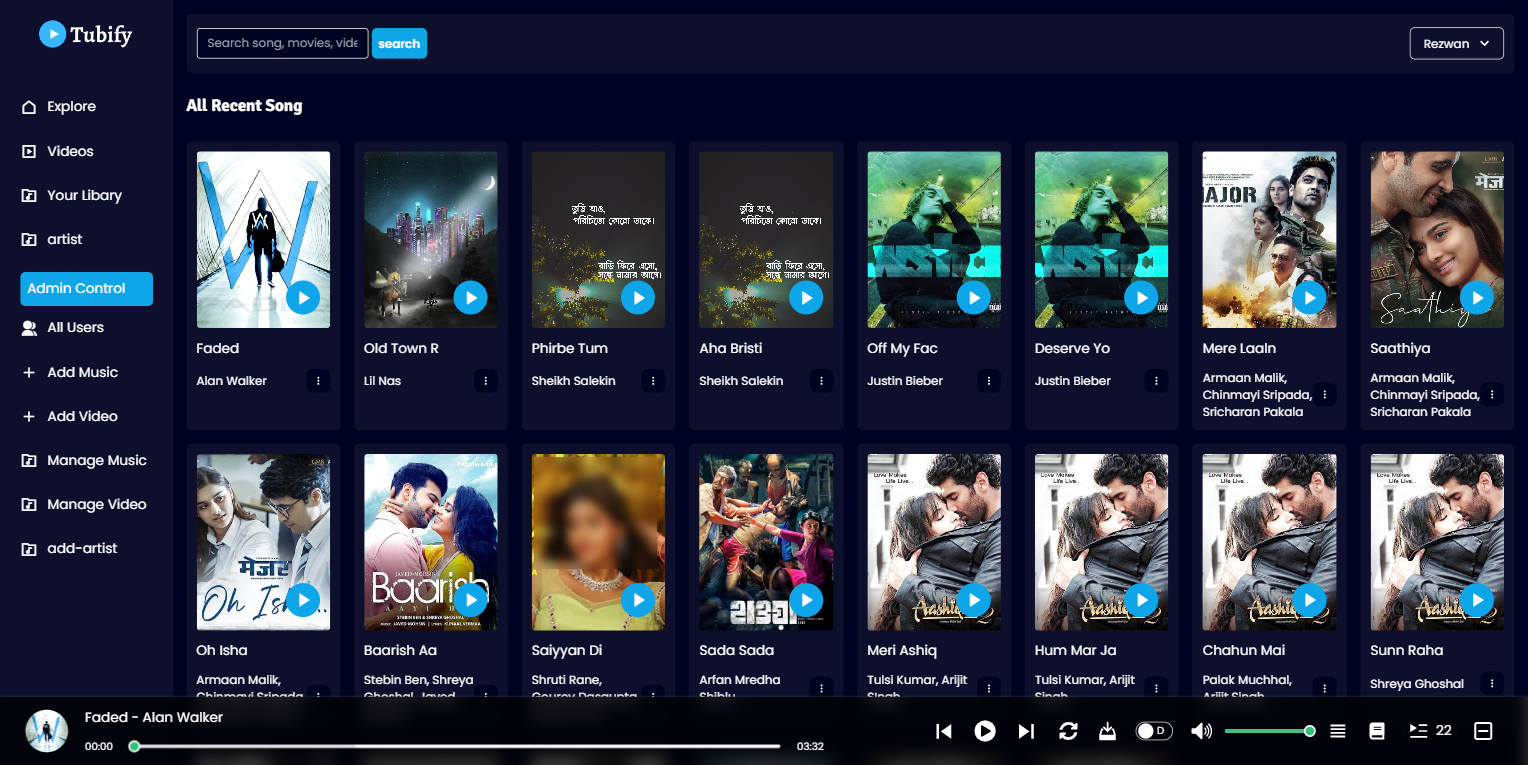Go back to the previous track
Viewport: 1528px width, 765px height.
click(943, 731)
